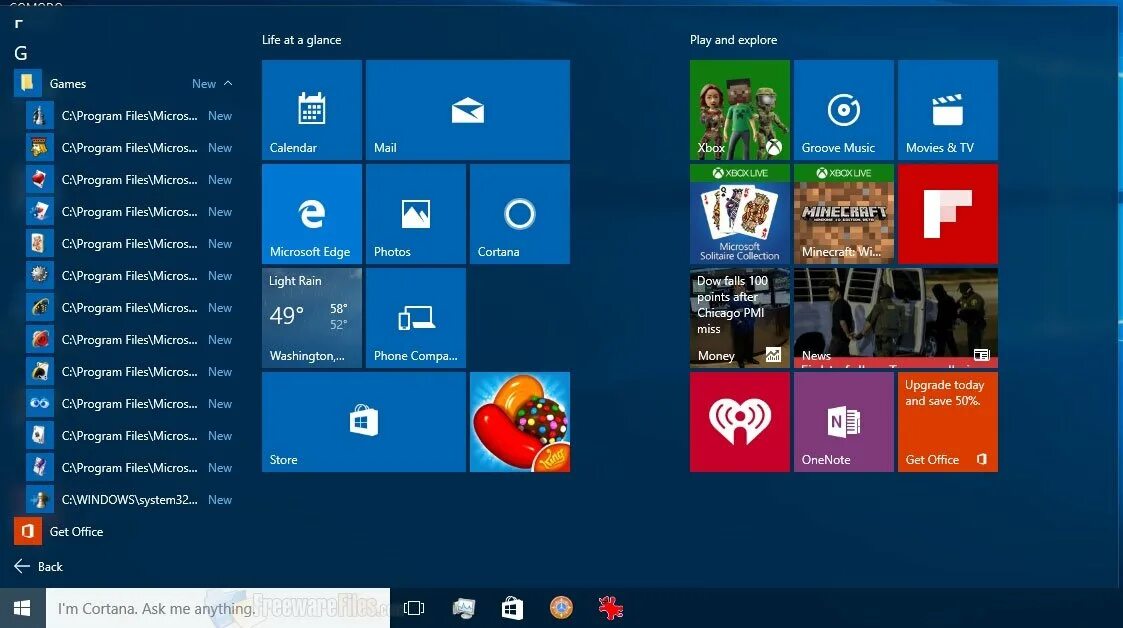
Task: Launch the Minesweeper mine icon entry
Action: click(130, 276)
